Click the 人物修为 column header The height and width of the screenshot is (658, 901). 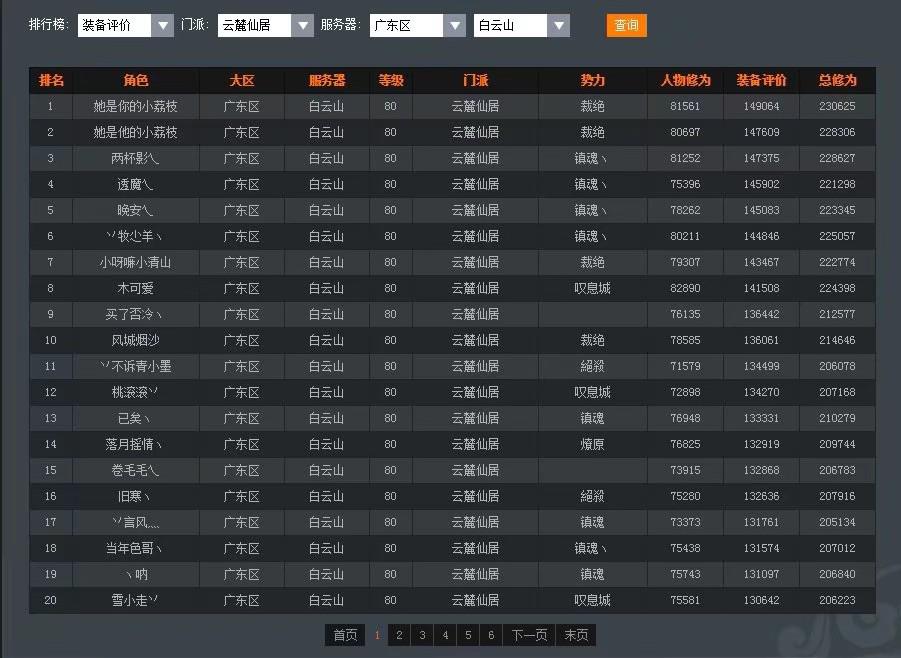685,80
